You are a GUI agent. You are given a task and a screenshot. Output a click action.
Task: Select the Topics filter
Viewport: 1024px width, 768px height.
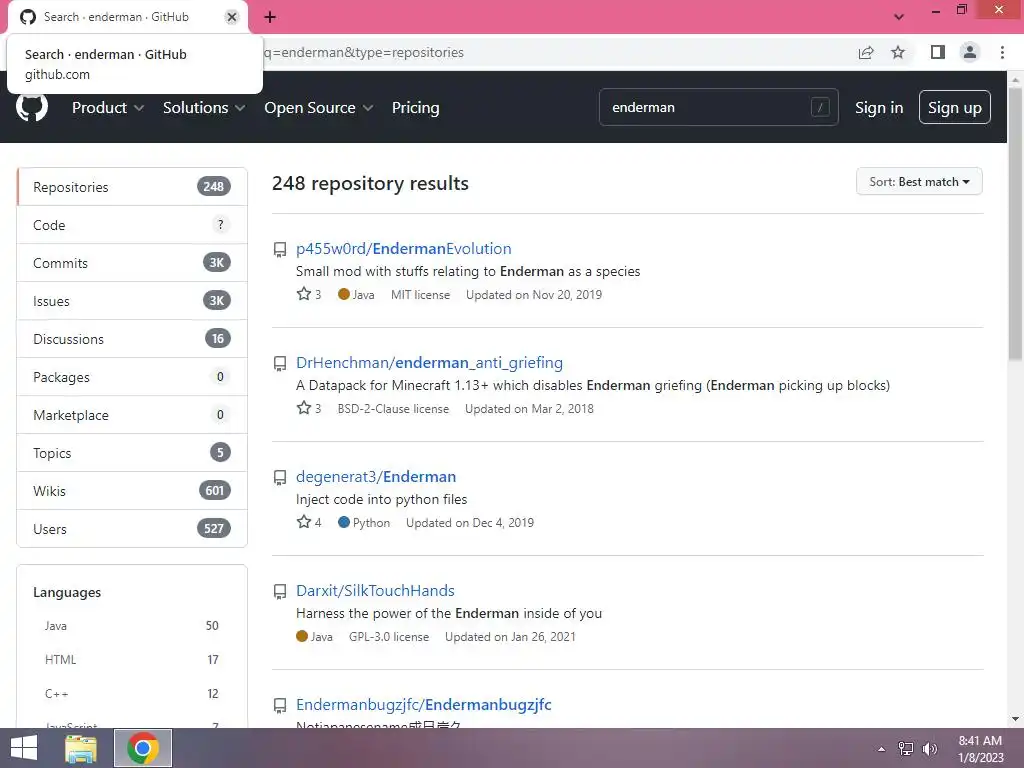132,453
